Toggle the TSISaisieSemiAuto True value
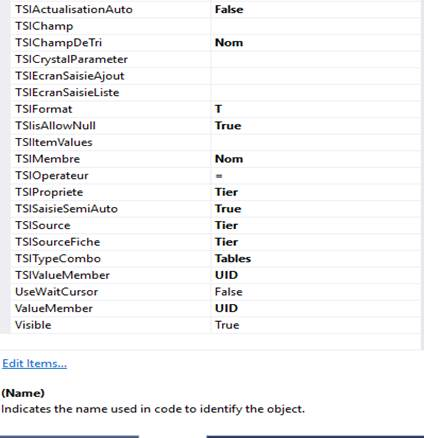 (228, 209)
